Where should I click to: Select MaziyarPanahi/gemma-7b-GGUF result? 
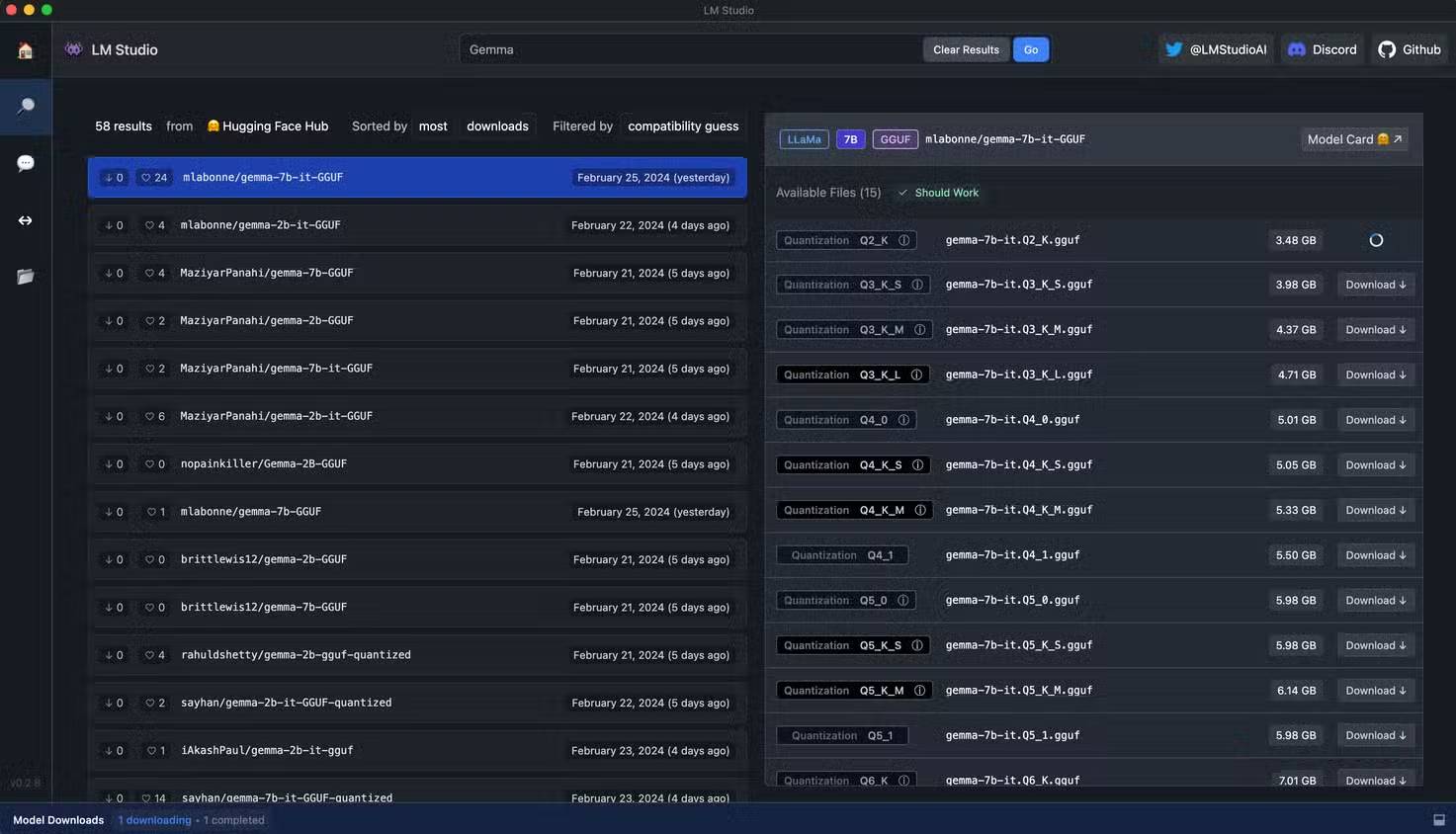417,273
